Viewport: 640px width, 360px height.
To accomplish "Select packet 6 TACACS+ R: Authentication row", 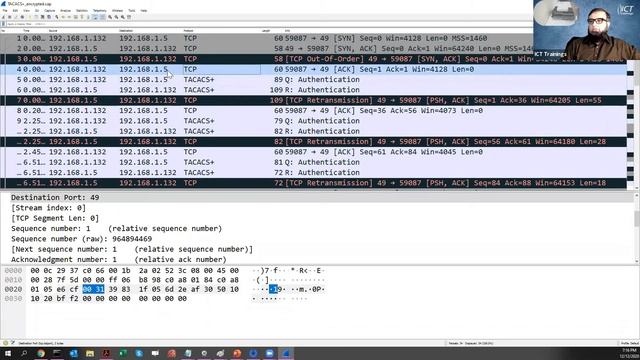I will pyautogui.click(x=313, y=90).
